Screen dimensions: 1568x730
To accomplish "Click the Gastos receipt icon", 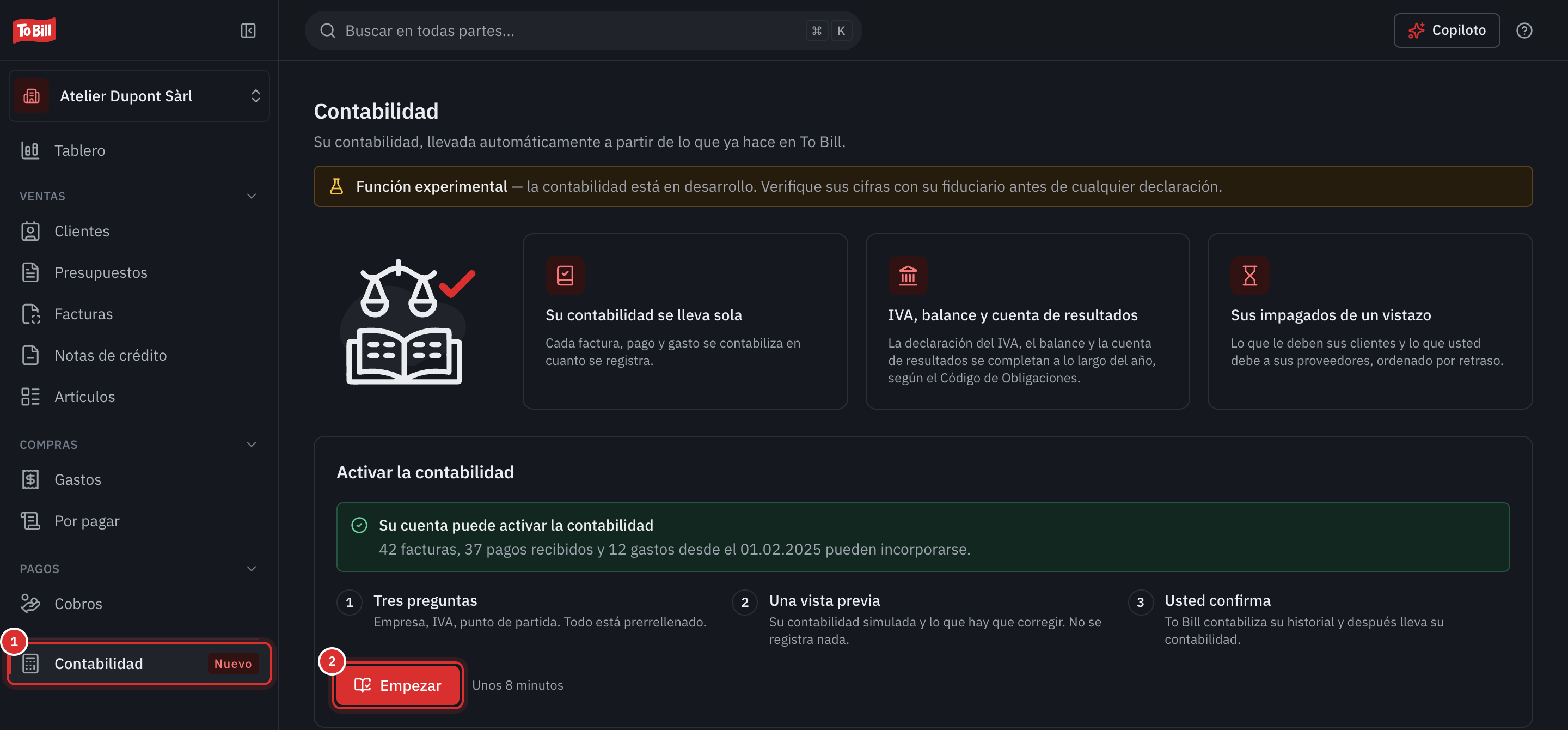I will pos(30,480).
